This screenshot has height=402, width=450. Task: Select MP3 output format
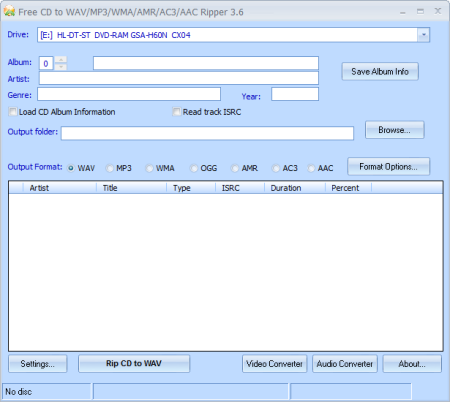[x=110, y=168]
